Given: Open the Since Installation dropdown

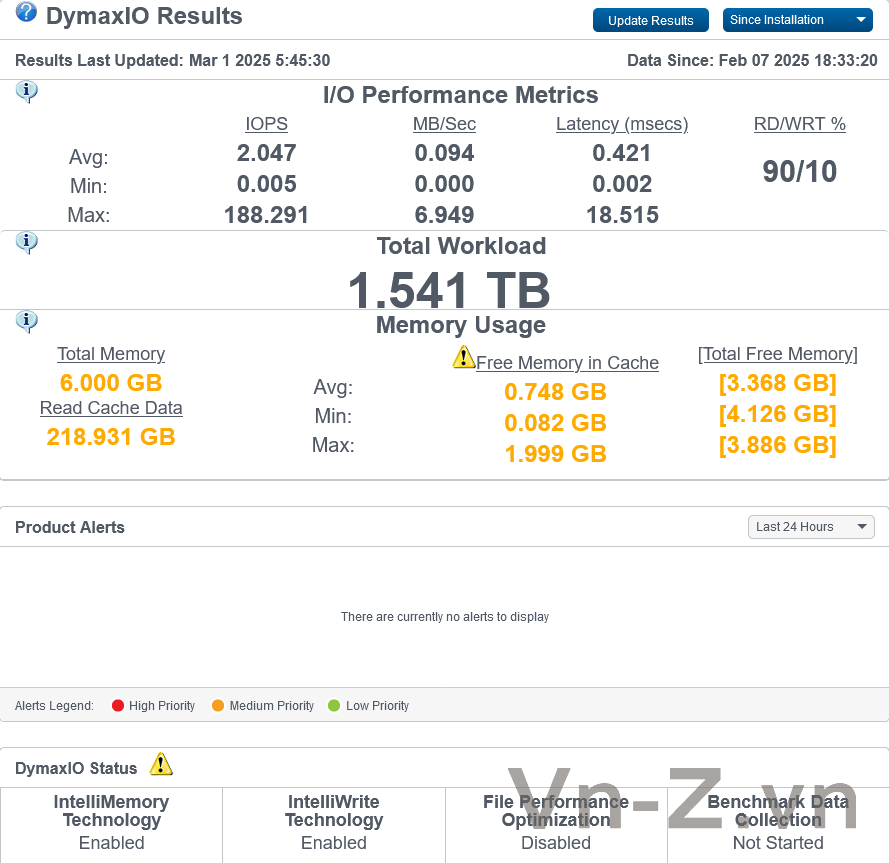Looking at the screenshot, I should pyautogui.click(x=797, y=20).
